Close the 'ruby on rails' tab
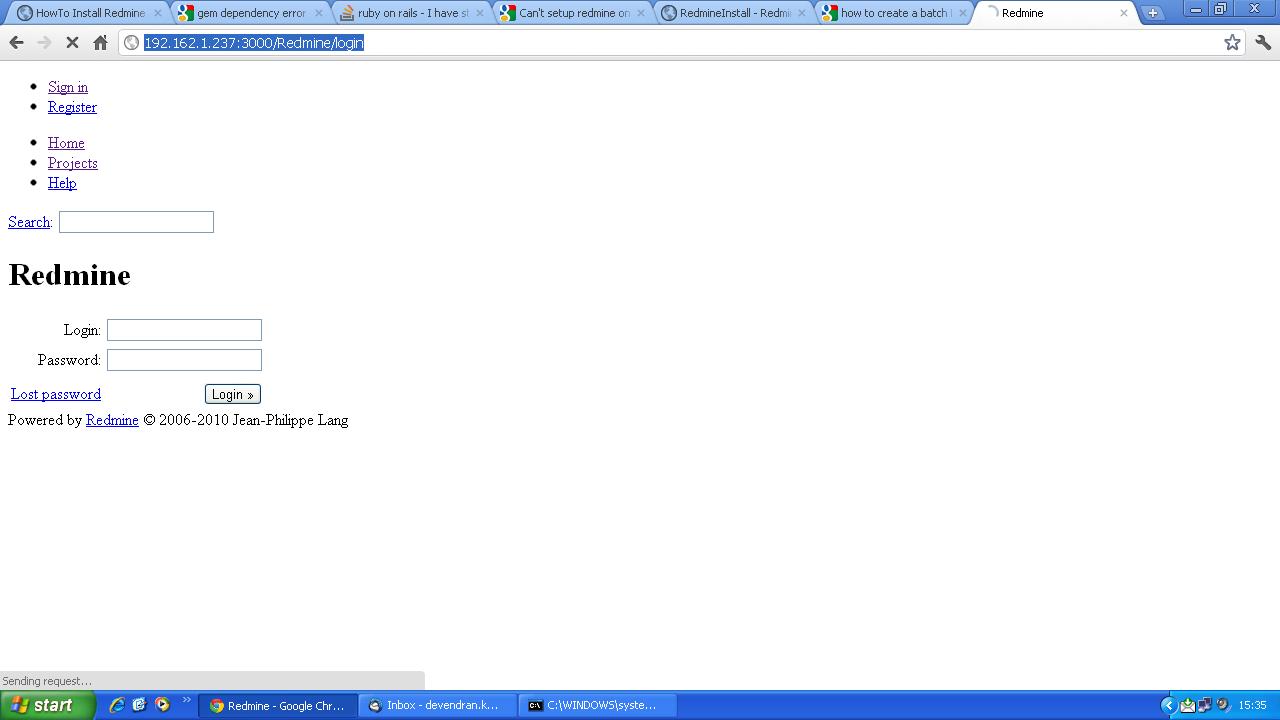 (480, 13)
